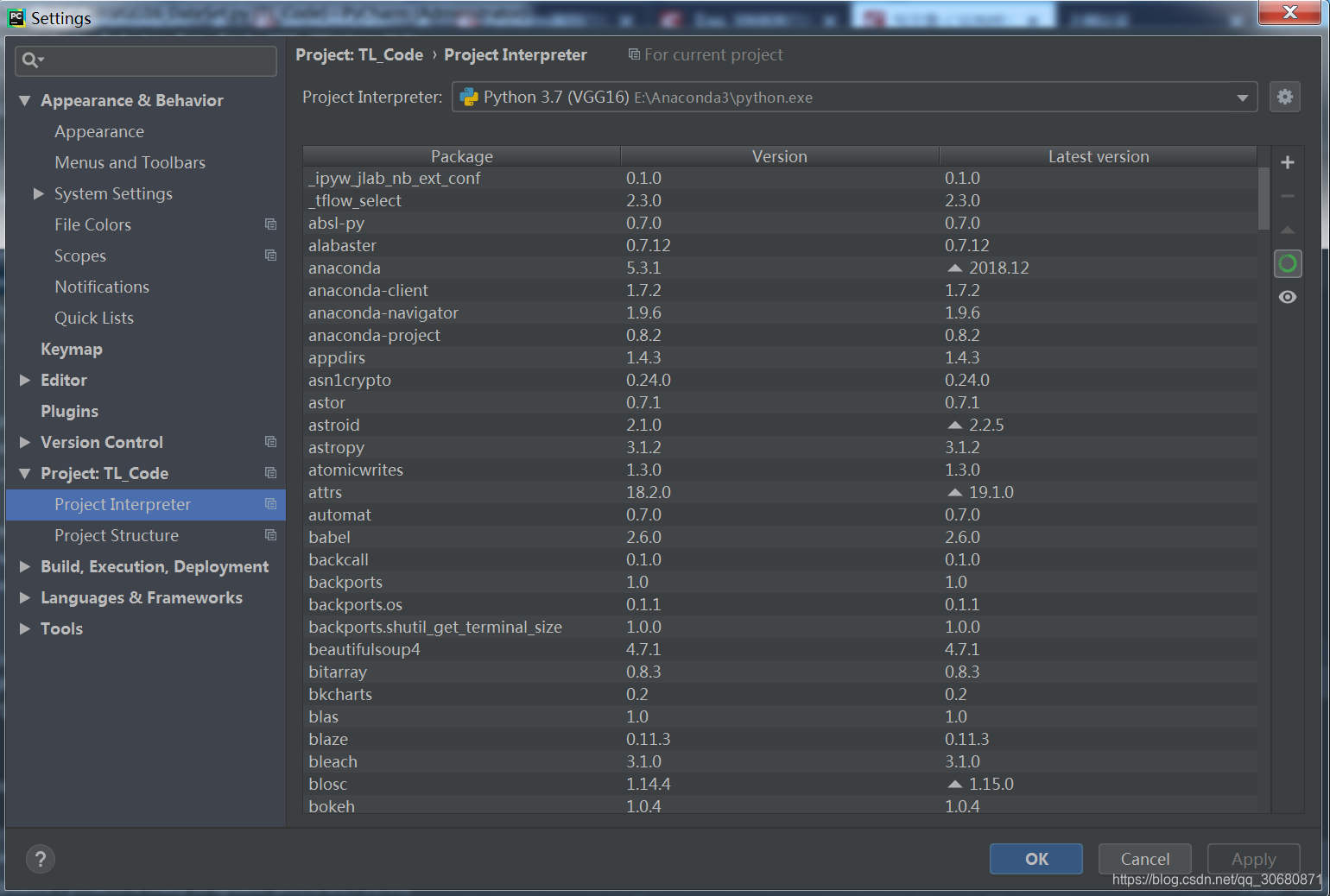Select anaconda-navigator package row
This screenshot has width=1330, height=896.
point(781,312)
